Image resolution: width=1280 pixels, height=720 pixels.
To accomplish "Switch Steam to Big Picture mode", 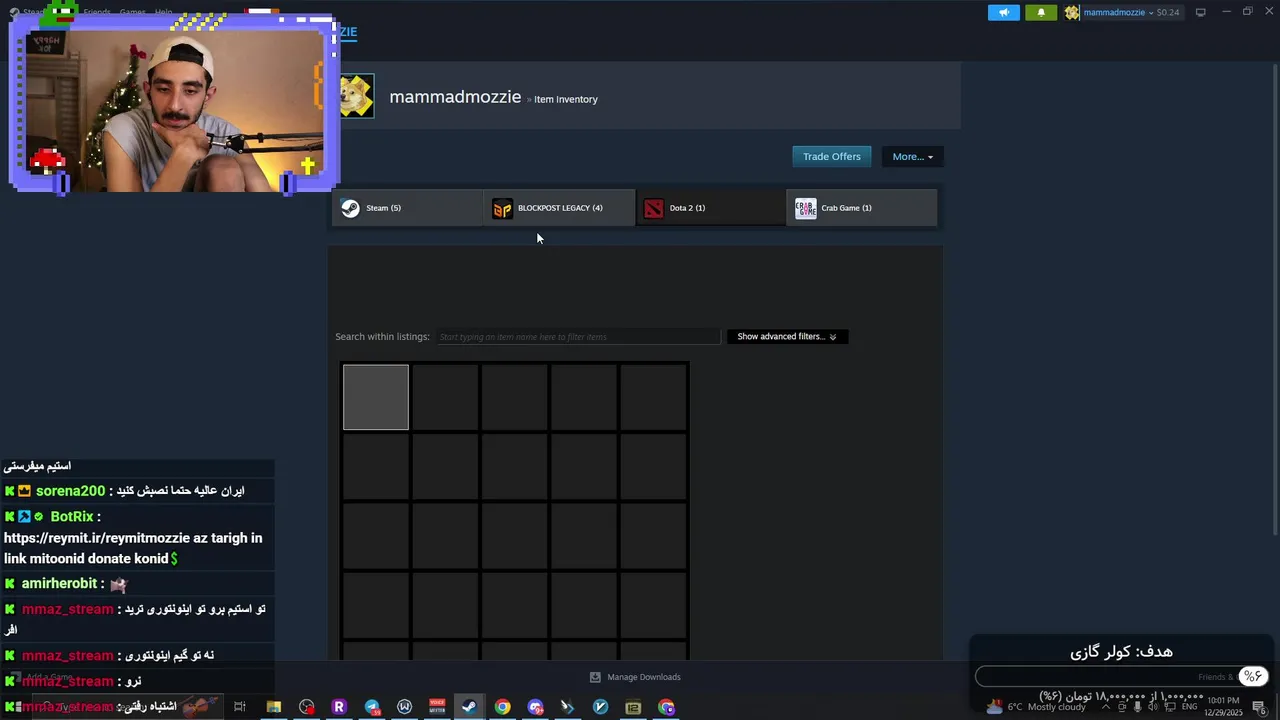I will click(x=1201, y=12).
